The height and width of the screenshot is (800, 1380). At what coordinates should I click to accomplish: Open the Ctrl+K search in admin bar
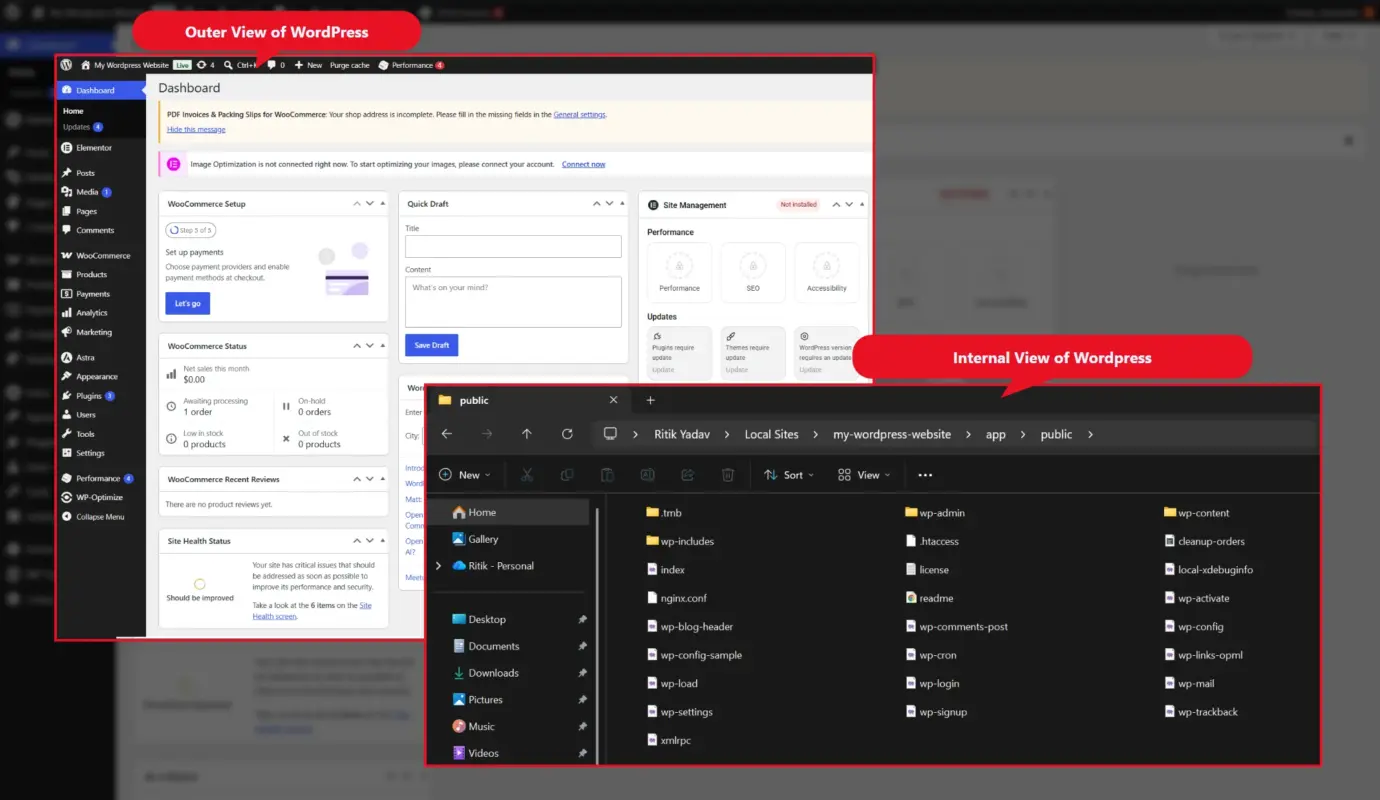[x=240, y=65]
